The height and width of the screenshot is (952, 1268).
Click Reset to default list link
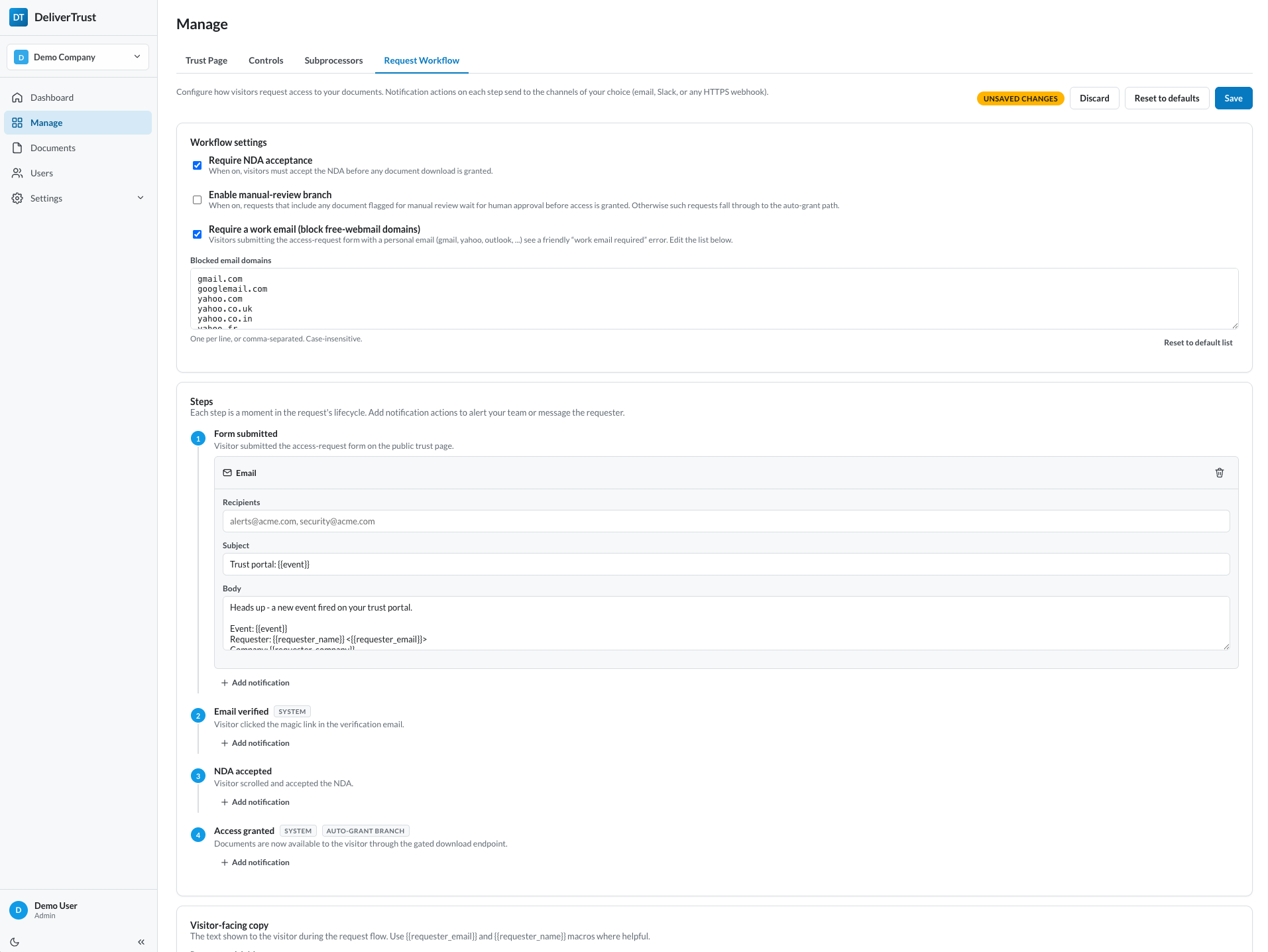pos(1198,343)
